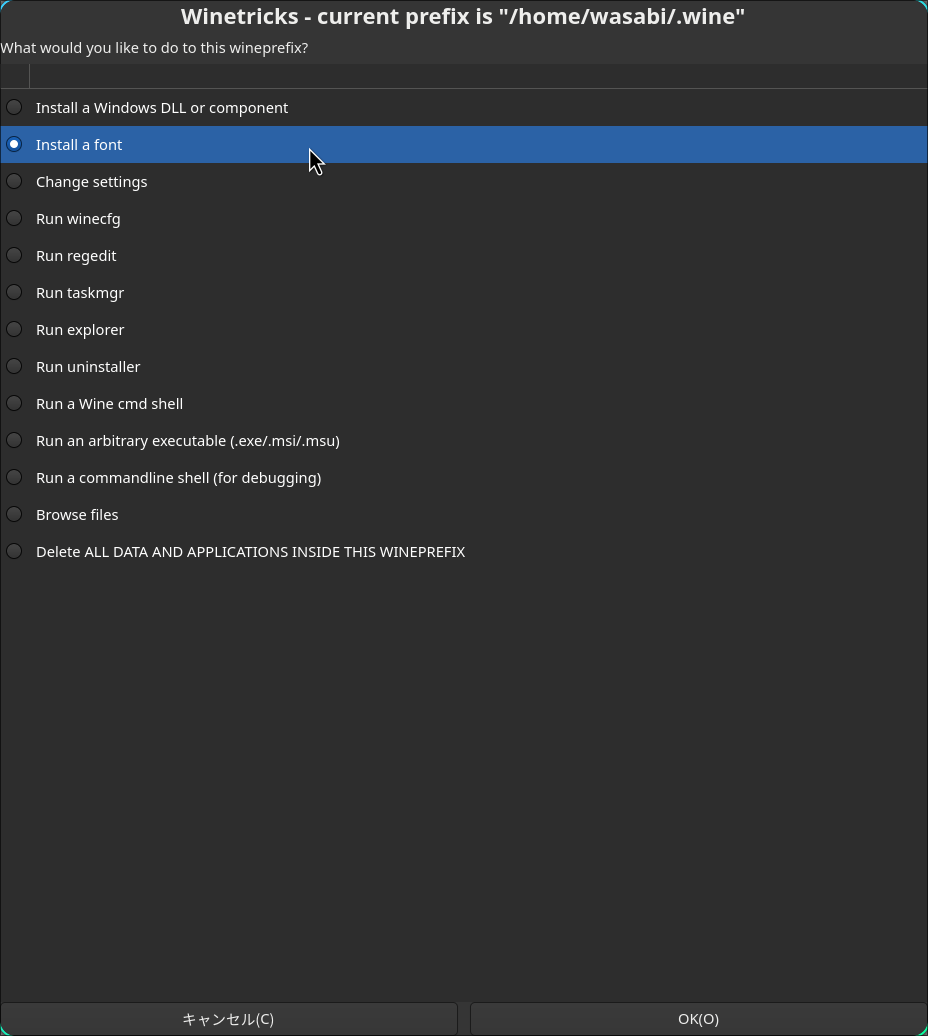Click the 'Install a Windows DLL or component' text
Image resolution: width=928 pixels, height=1036 pixels.
(162, 108)
